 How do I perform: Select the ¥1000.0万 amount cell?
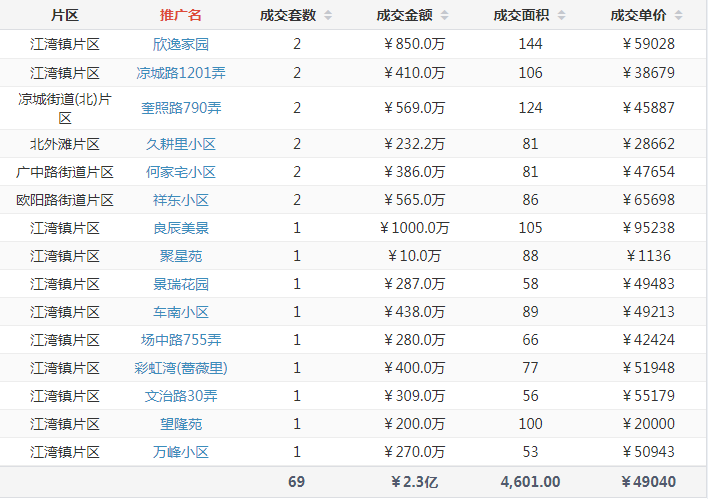point(414,228)
